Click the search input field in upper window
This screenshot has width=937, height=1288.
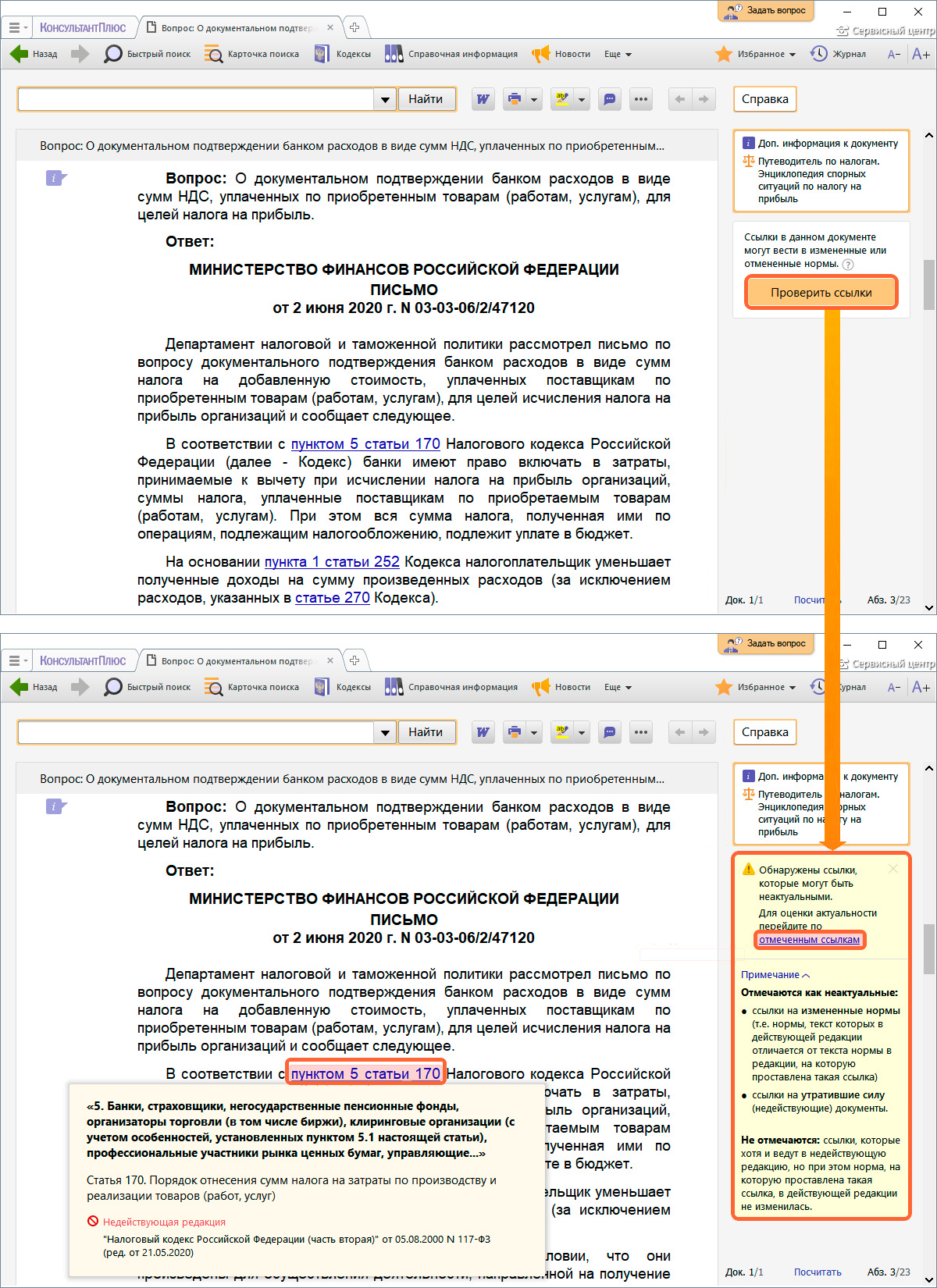tap(196, 99)
